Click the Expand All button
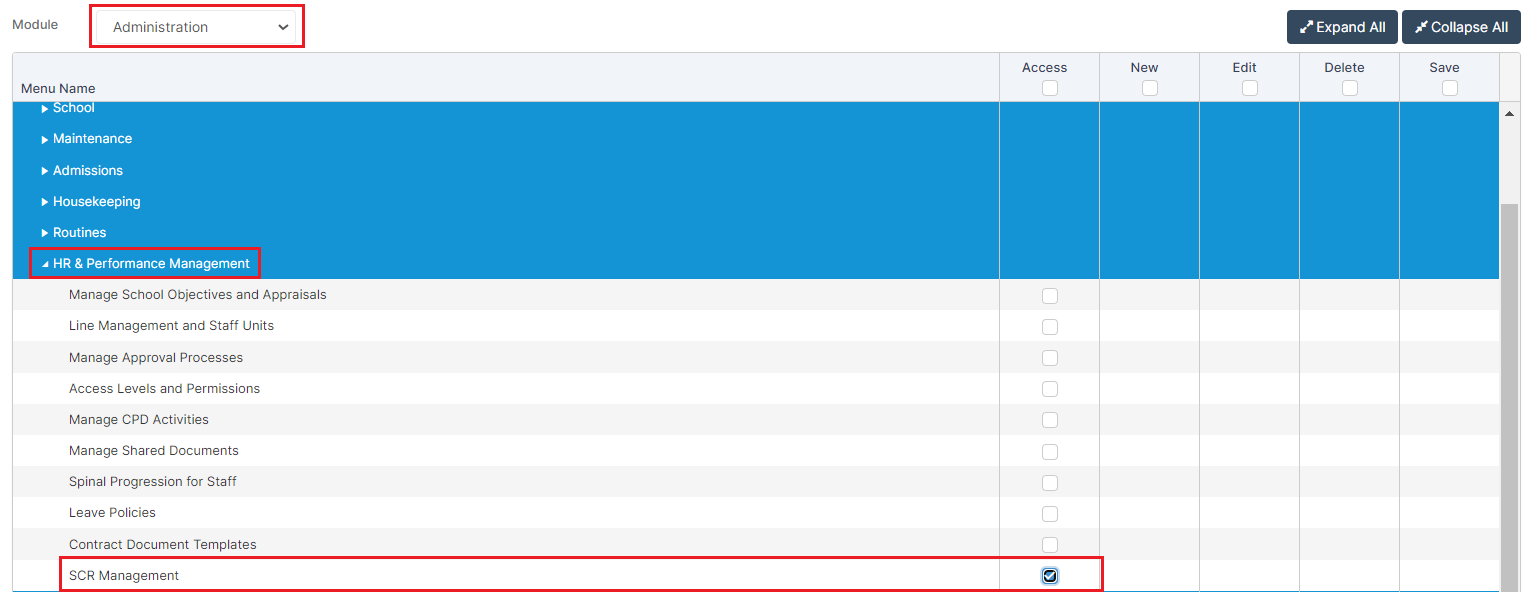The height and width of the screenshot is (592, 1527). 1342,27
